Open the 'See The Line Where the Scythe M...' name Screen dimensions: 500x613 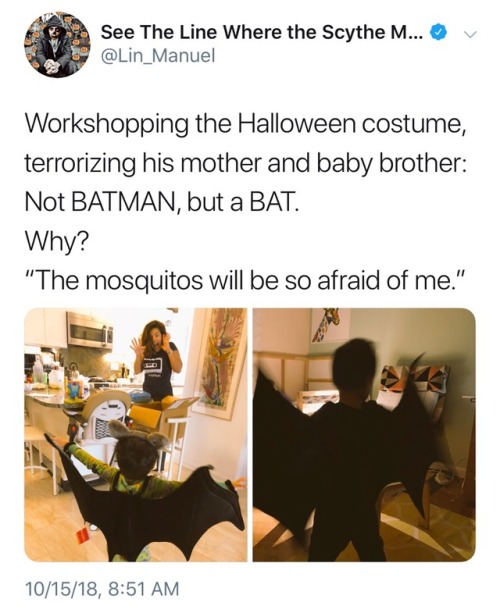(x=262, y=32)
